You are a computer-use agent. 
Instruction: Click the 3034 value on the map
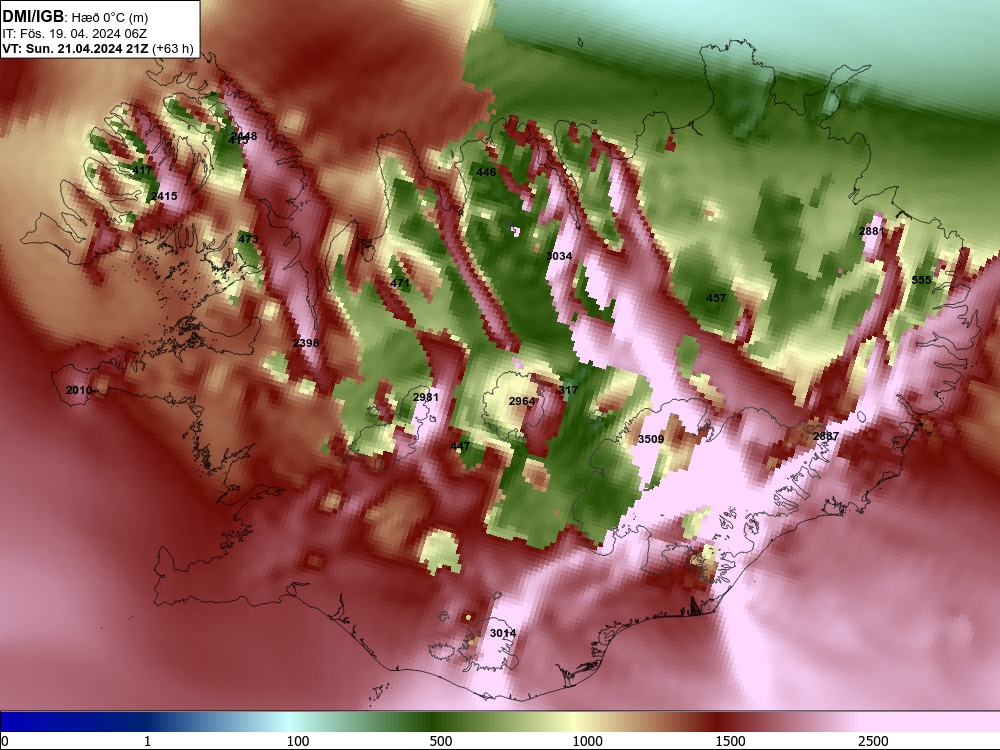tap(559, 256)
